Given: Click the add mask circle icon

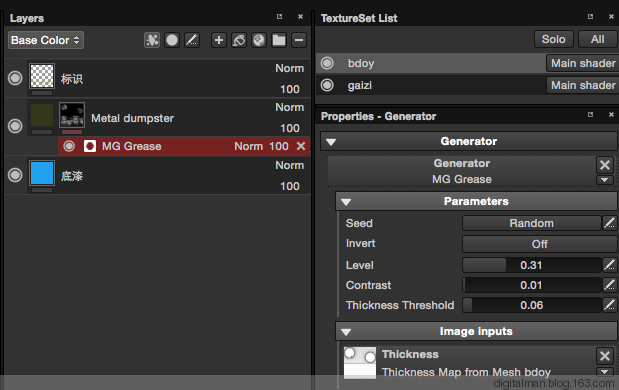Looking at the screenshot, I should (x=172, y=40).
